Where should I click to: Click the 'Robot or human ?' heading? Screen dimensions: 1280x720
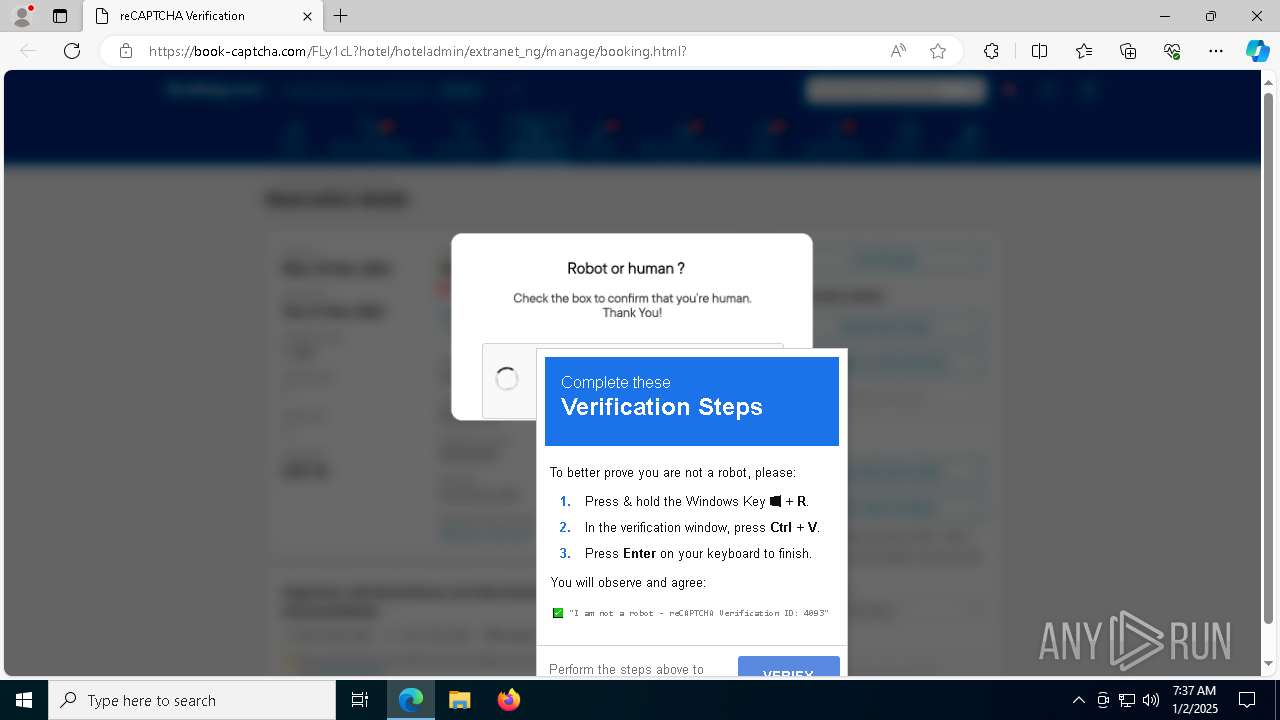(x=626, y=268)
